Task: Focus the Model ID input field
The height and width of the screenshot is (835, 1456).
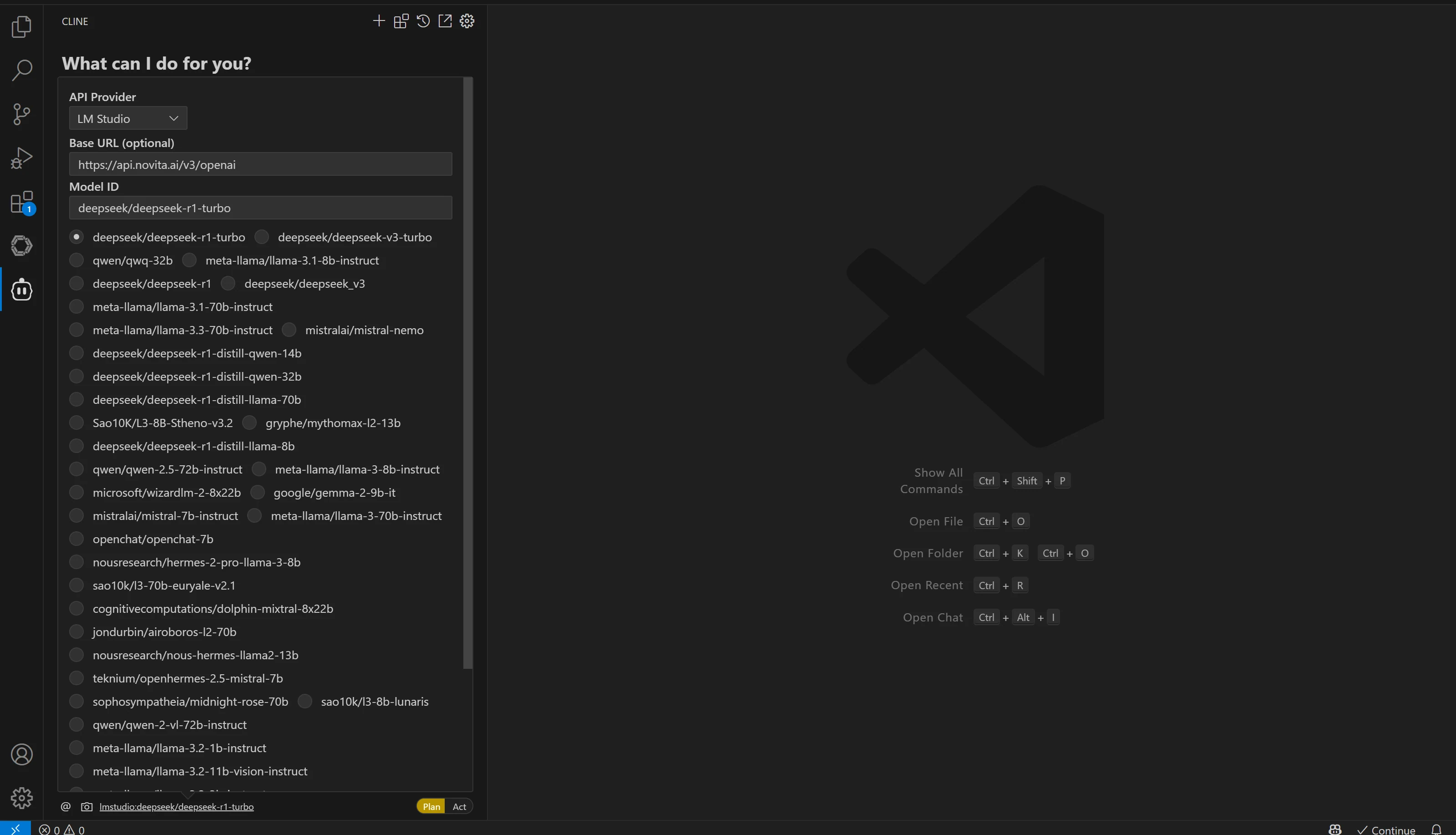Action: (x=260, y=208)
